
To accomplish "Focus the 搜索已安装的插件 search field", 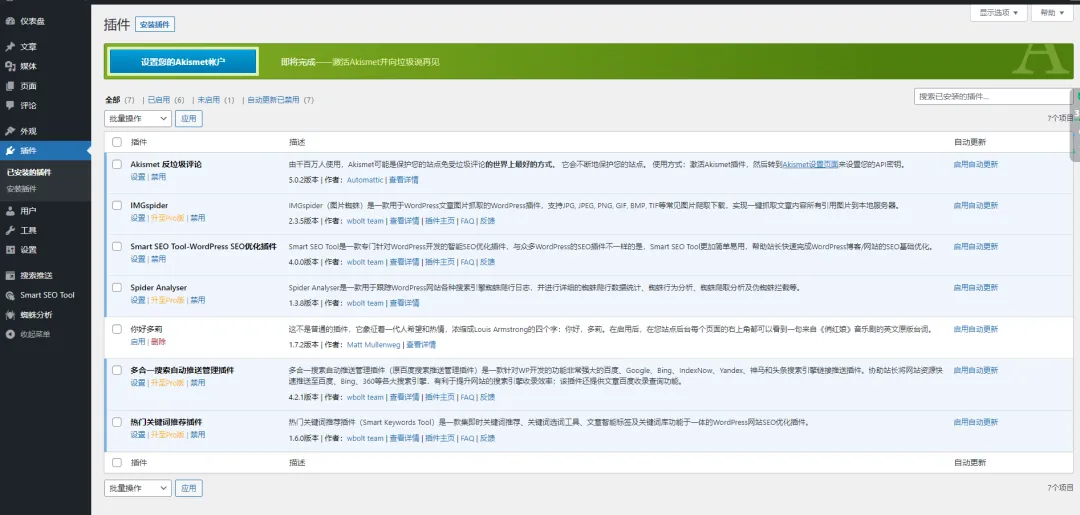I will 992,97.
